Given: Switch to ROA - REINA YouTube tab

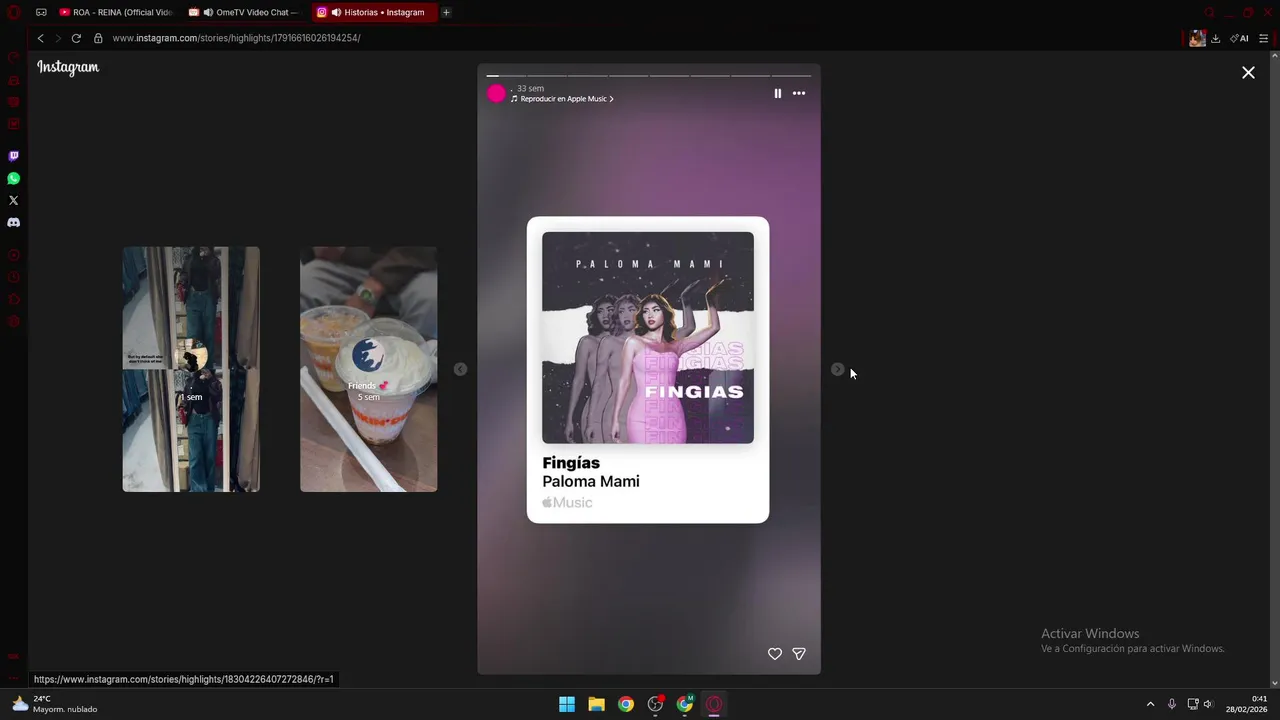Looking at the screenshot, I should click(x=115, y=12).
